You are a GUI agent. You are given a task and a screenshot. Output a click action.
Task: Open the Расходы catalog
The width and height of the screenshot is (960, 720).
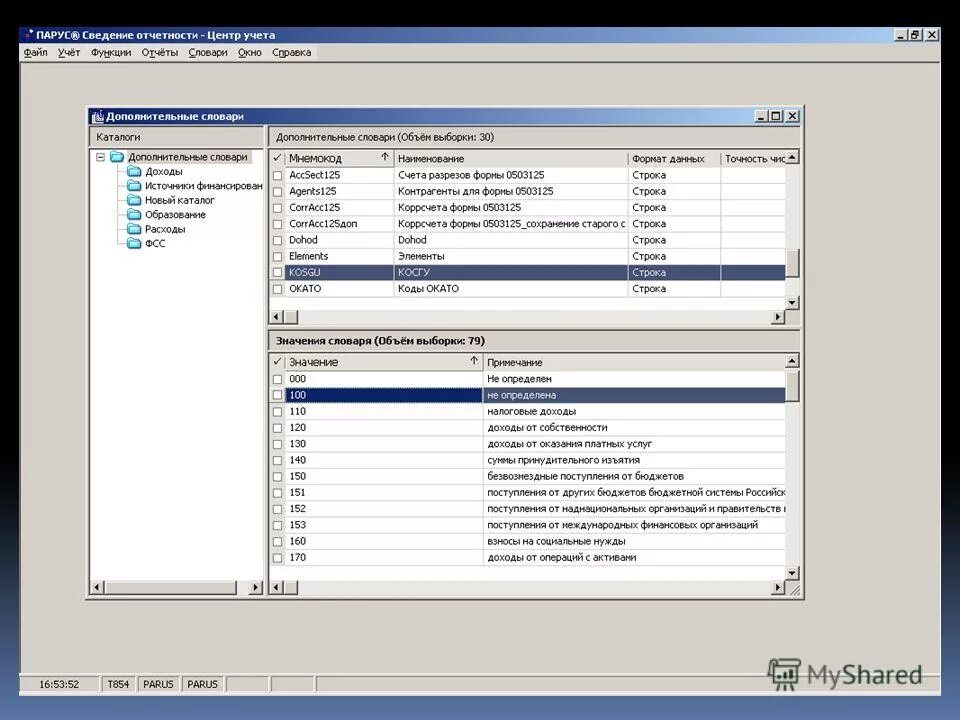165,230
